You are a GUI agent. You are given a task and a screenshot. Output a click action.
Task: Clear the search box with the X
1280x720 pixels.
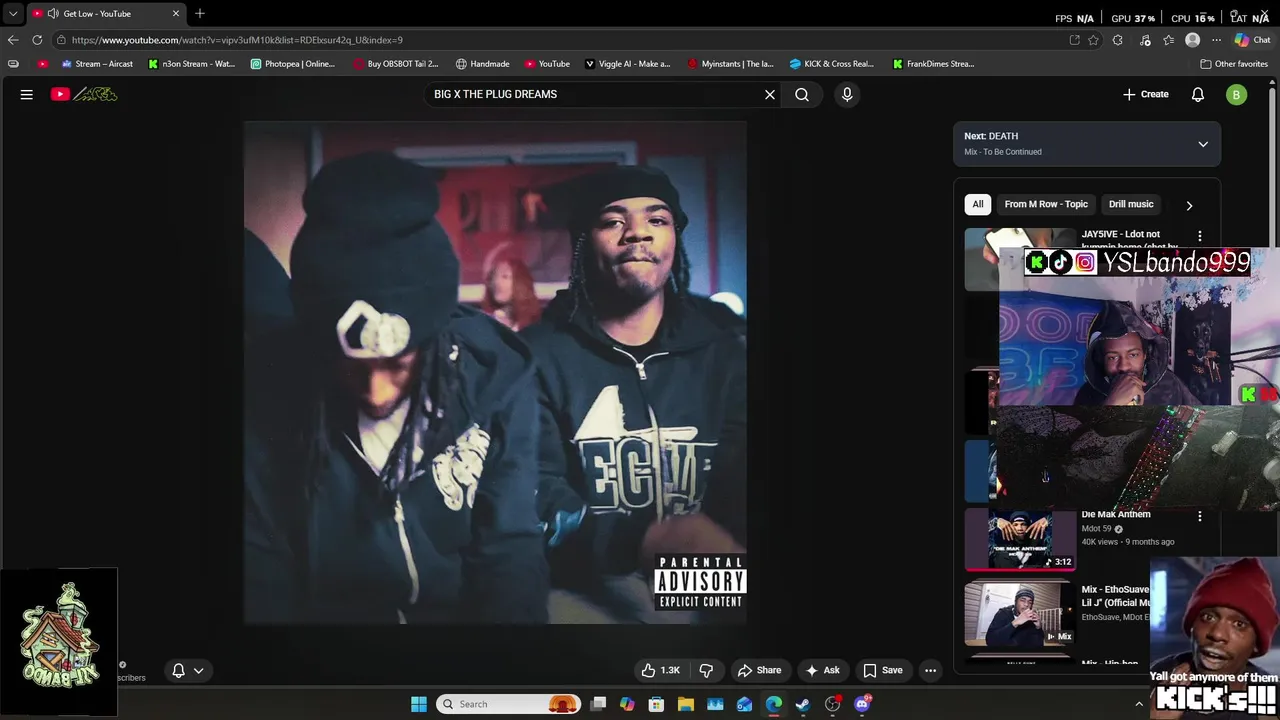(770, 94)
